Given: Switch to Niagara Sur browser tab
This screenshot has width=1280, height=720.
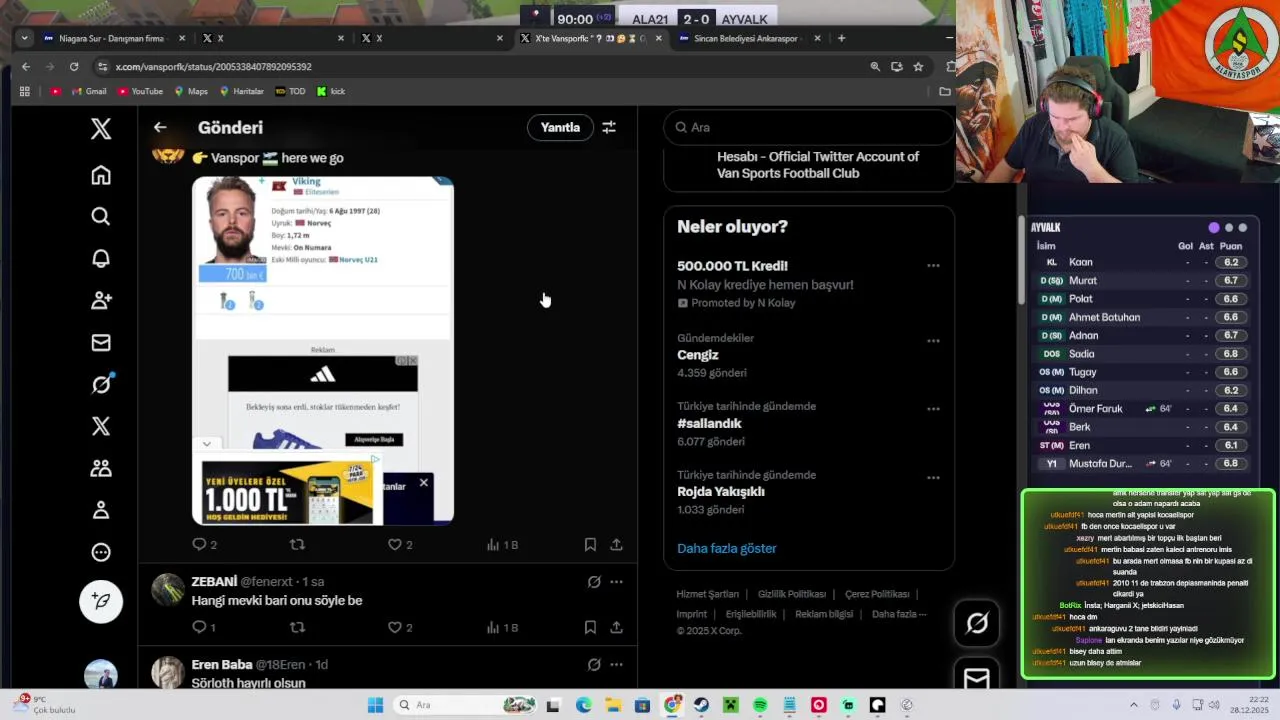Looking at the screenshot, I should pos(112,38).
